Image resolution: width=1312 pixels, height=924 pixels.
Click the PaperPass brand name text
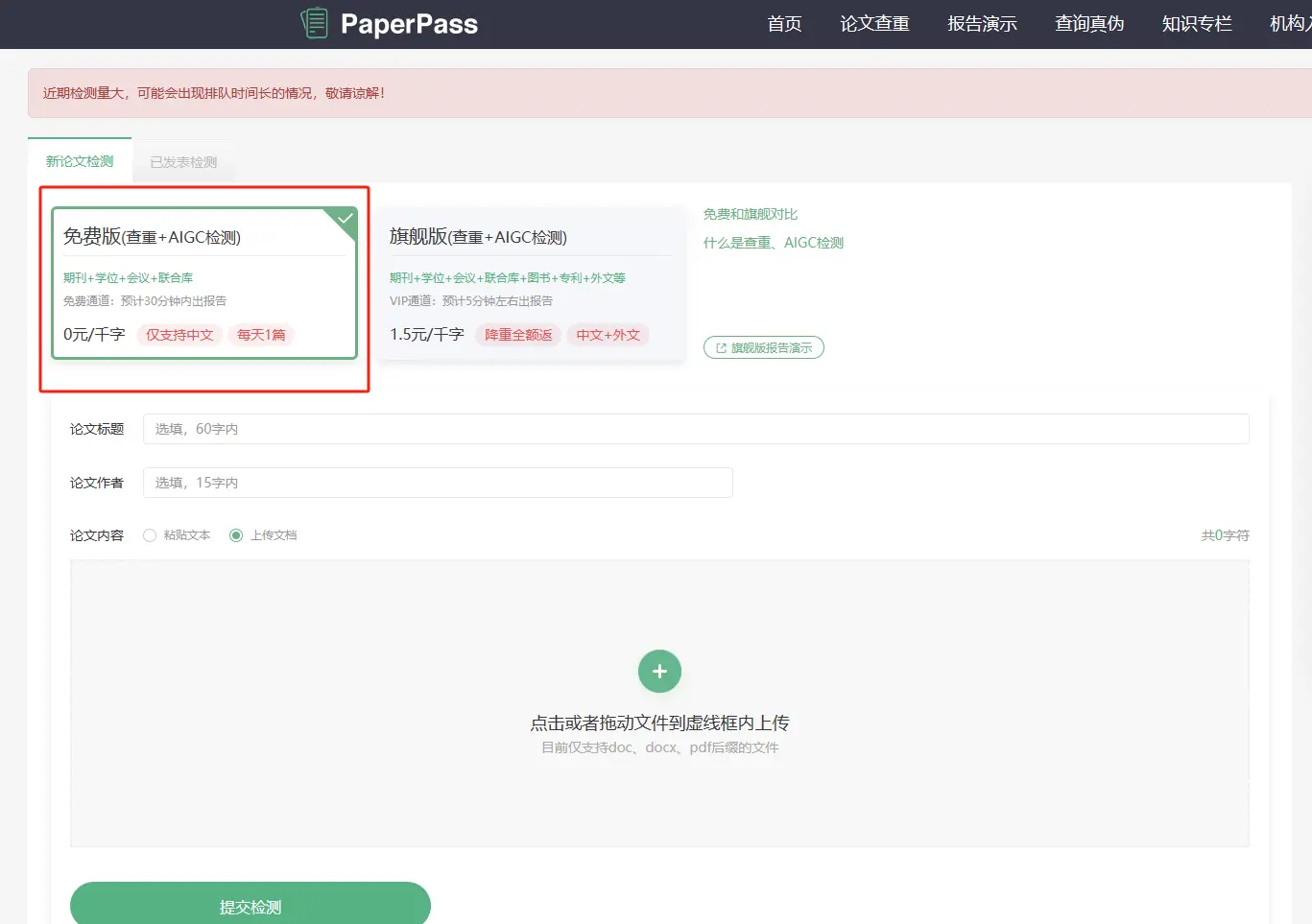pyautogui.click(x=409, y=24)
